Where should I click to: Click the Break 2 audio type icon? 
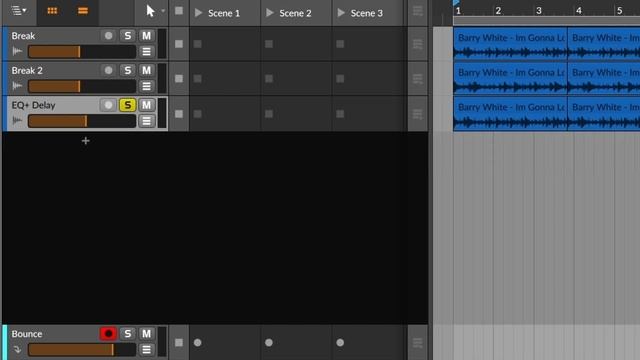tap(17, 86)
